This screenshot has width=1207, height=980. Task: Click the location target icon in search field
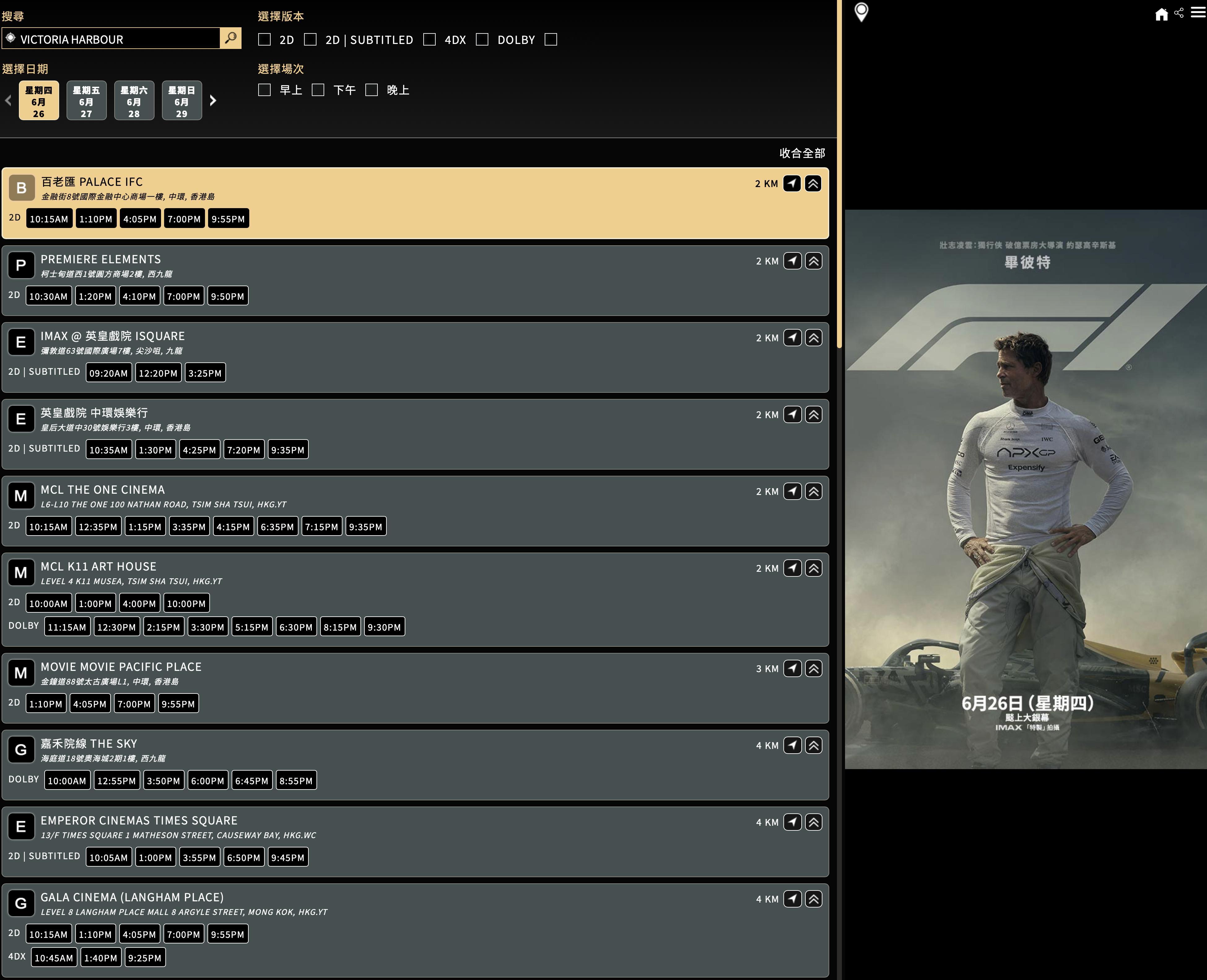(x=10, y=38)
